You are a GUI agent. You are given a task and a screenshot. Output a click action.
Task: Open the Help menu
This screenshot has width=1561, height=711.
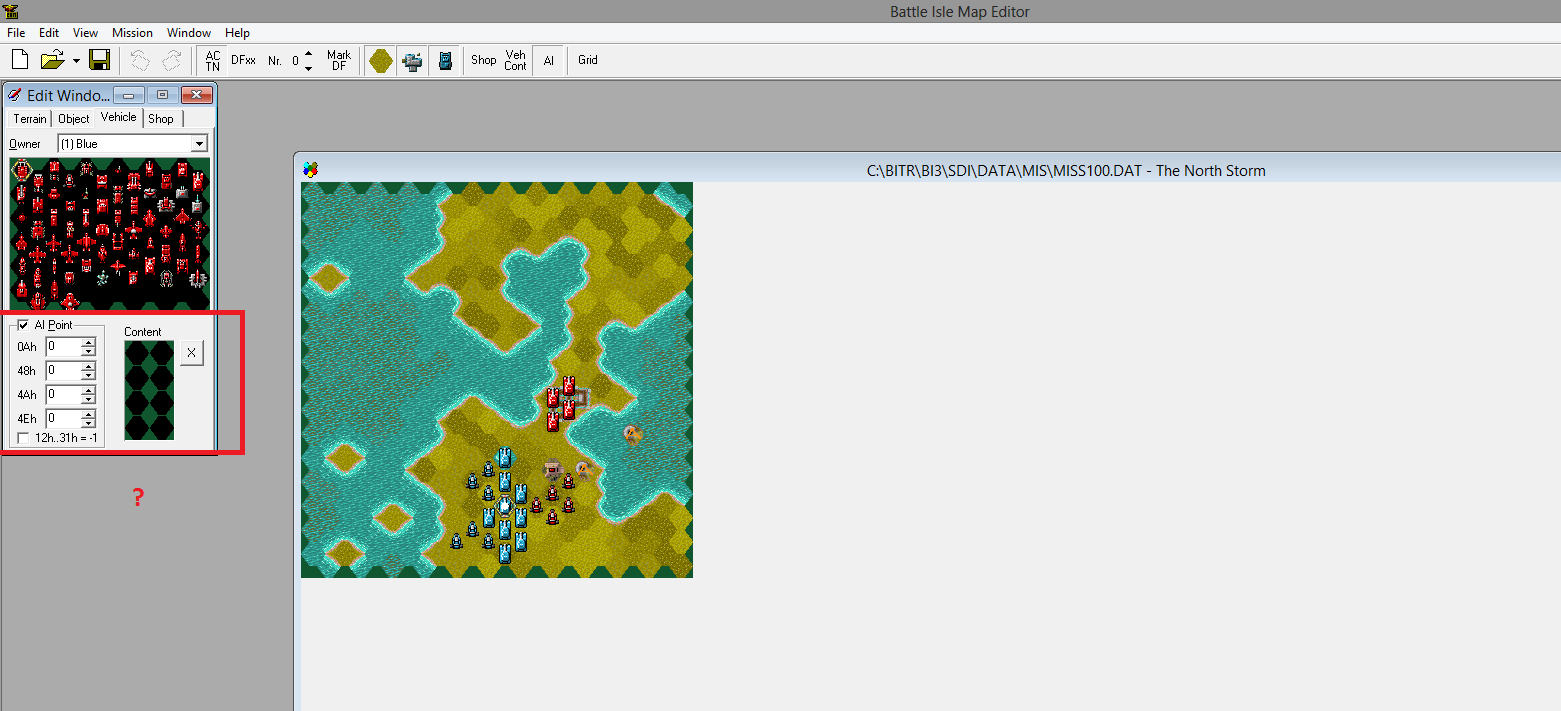(x=237, y=33)
